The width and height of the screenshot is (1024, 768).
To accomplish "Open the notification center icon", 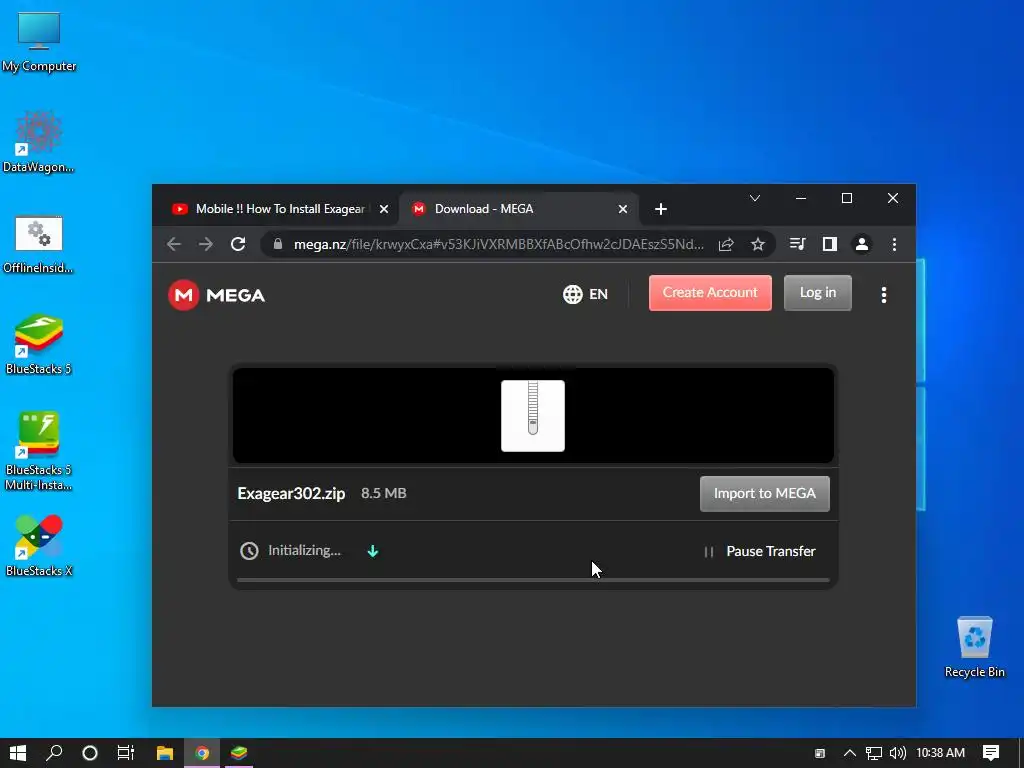I will pyautogui.click(x=991, y=753).
